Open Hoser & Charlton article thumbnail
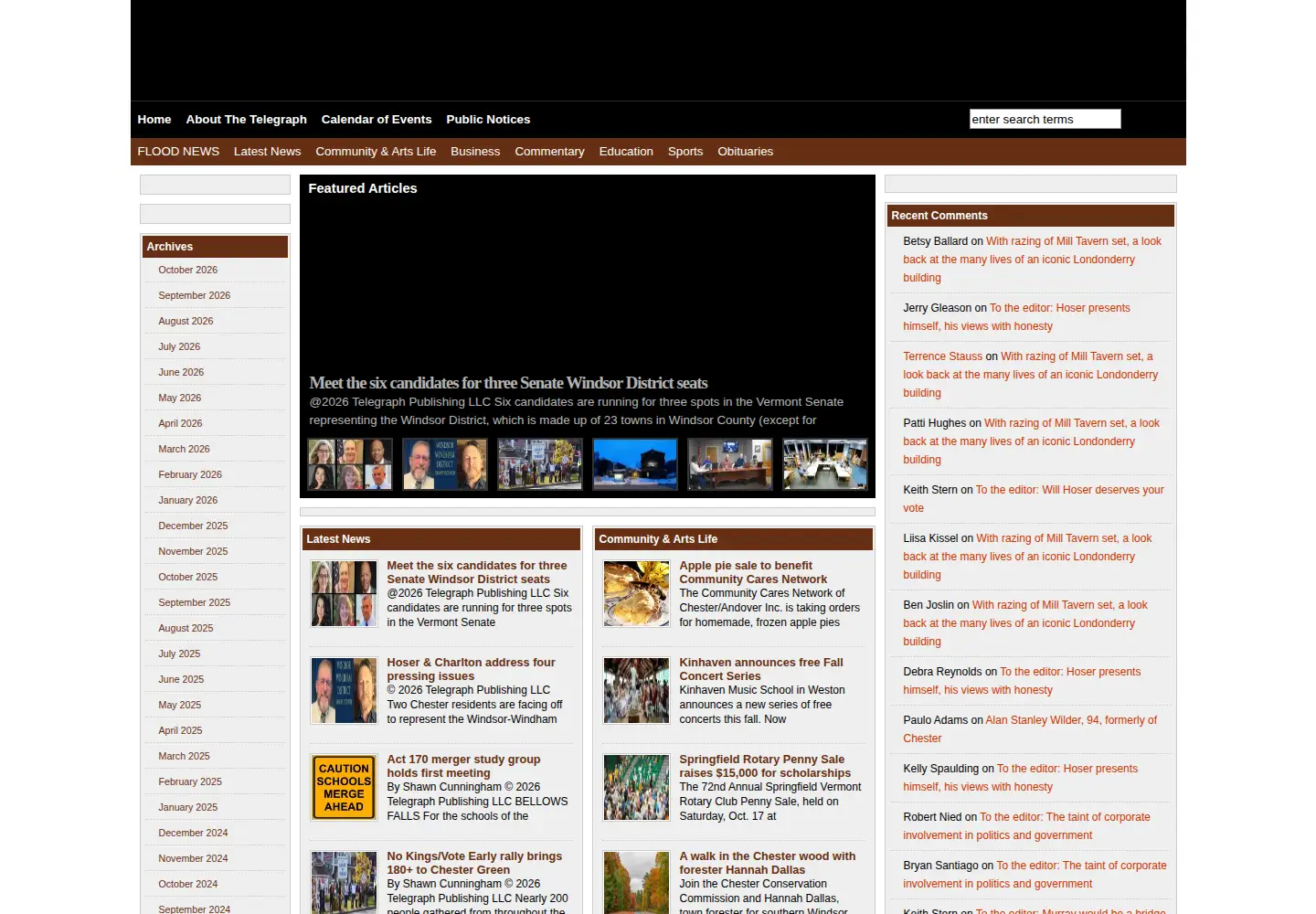 tap(344, 691)
